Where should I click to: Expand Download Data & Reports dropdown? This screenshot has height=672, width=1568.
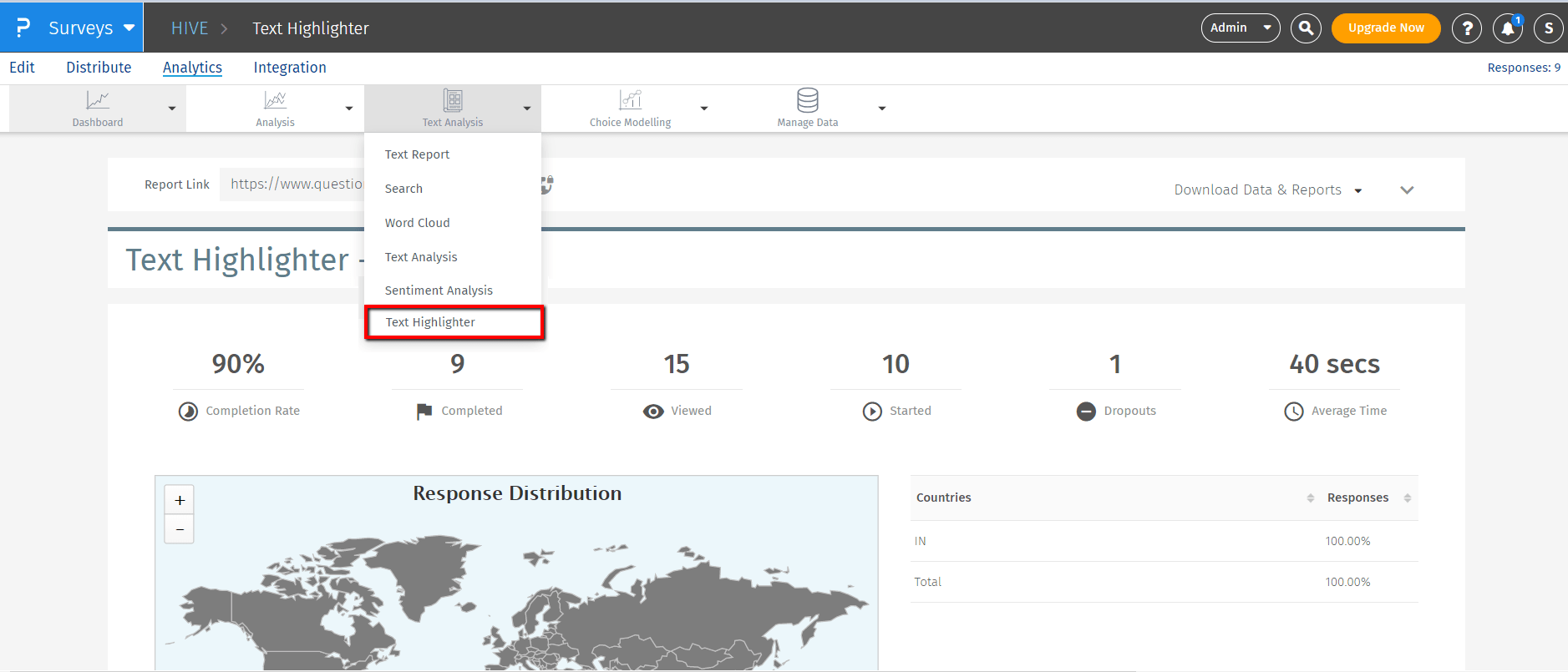pyautogui.click(x=1267, y=190)
